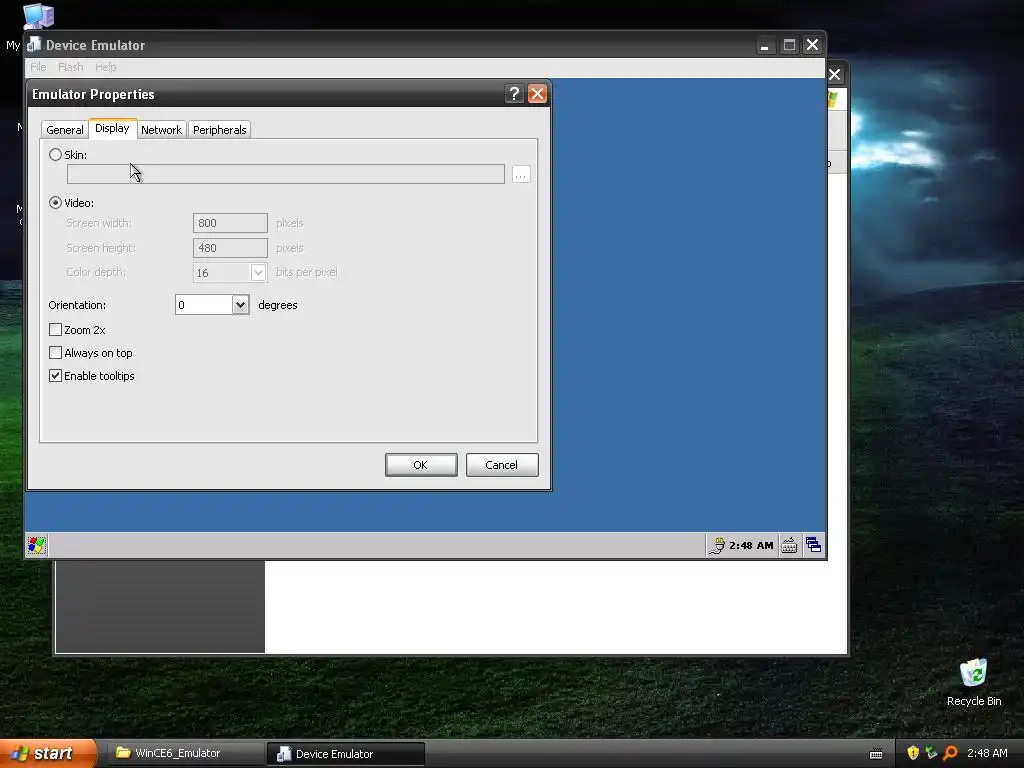
Task: Click the Skin file path field
Action: [285, 174]
